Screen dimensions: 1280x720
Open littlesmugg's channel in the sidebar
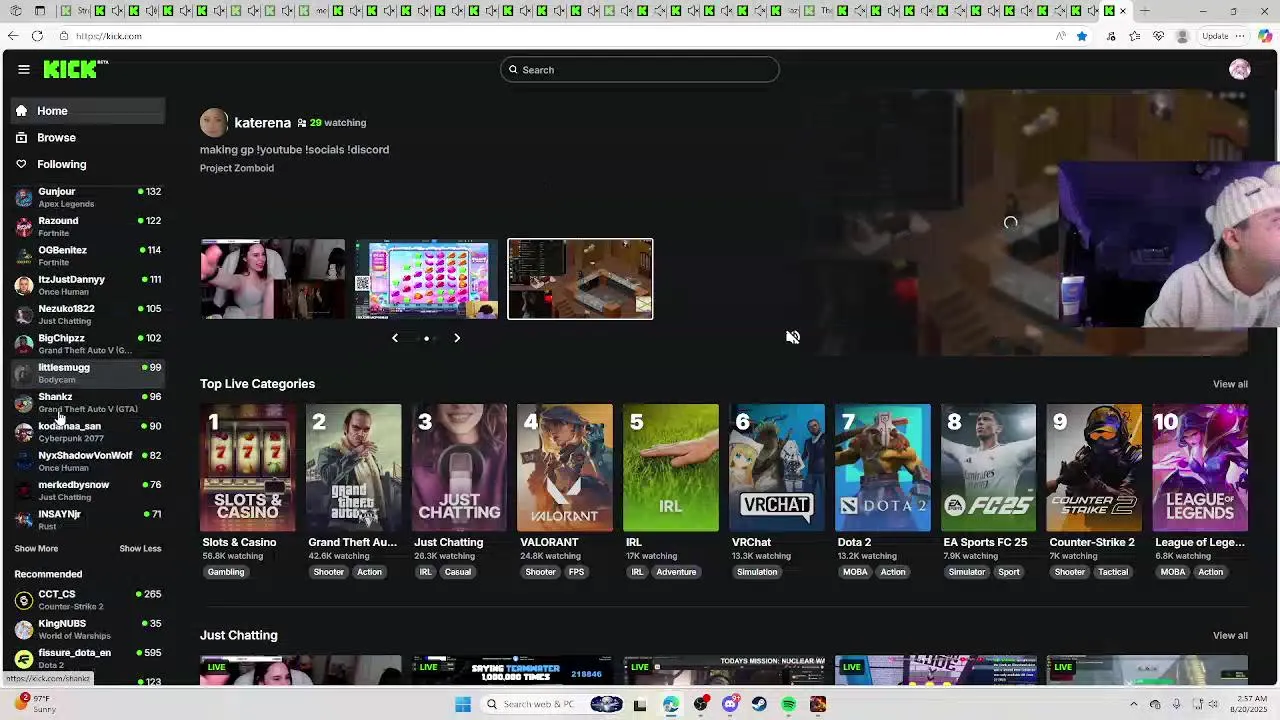(88, 373)
